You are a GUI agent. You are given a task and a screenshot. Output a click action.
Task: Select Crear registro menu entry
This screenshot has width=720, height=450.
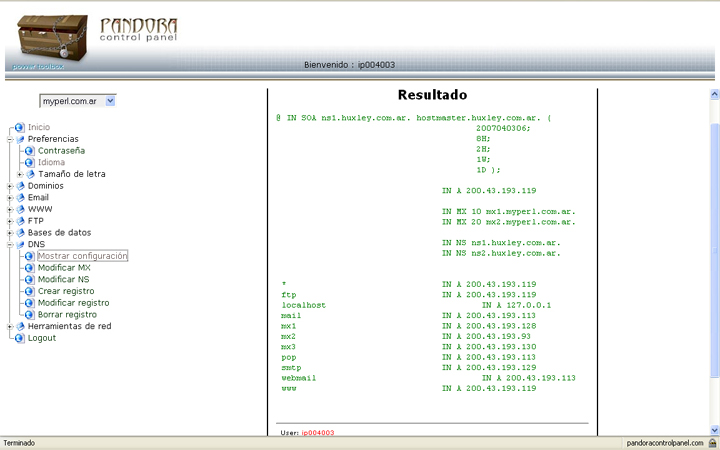click(x=66, y=291)
